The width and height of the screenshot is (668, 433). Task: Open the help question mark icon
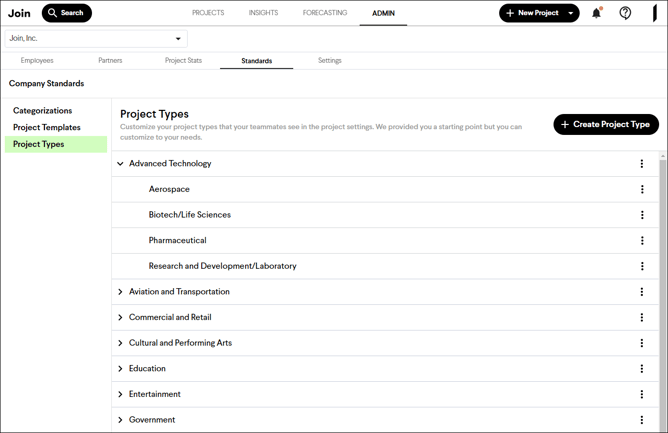coord(625,13)
